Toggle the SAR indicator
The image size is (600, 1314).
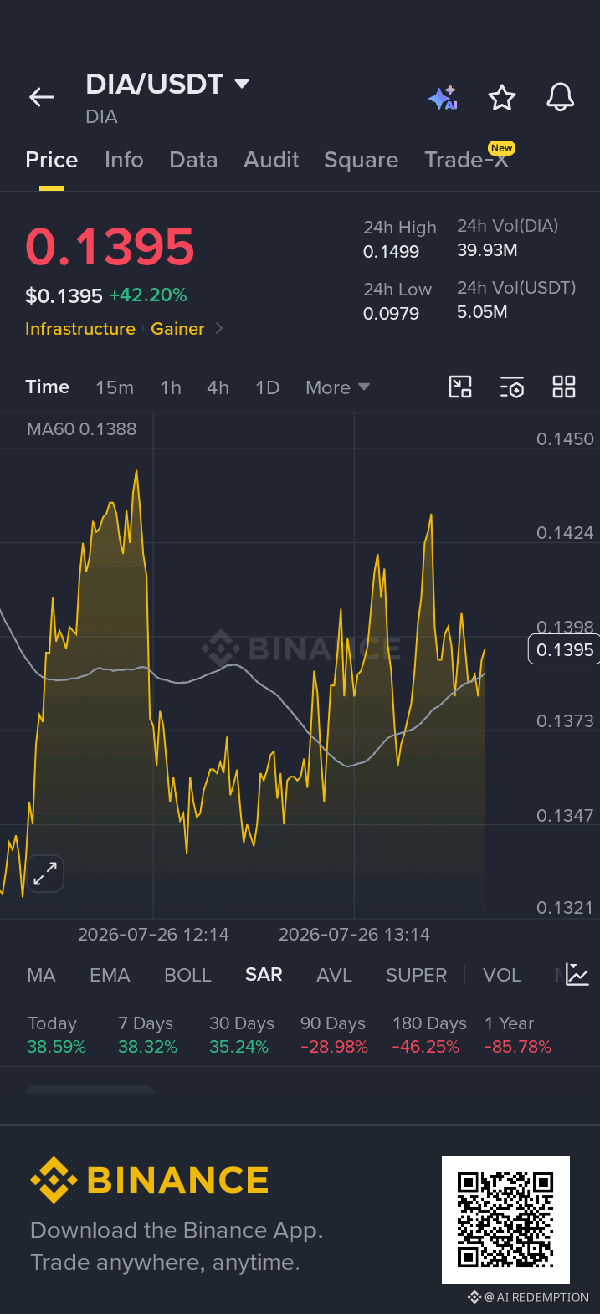coord(264,975)
